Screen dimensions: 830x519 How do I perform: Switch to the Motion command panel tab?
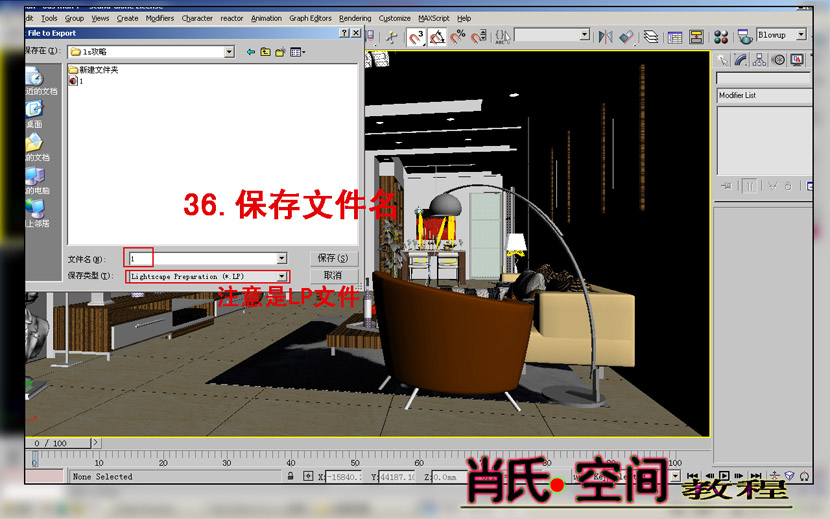[x=779, y=60]
